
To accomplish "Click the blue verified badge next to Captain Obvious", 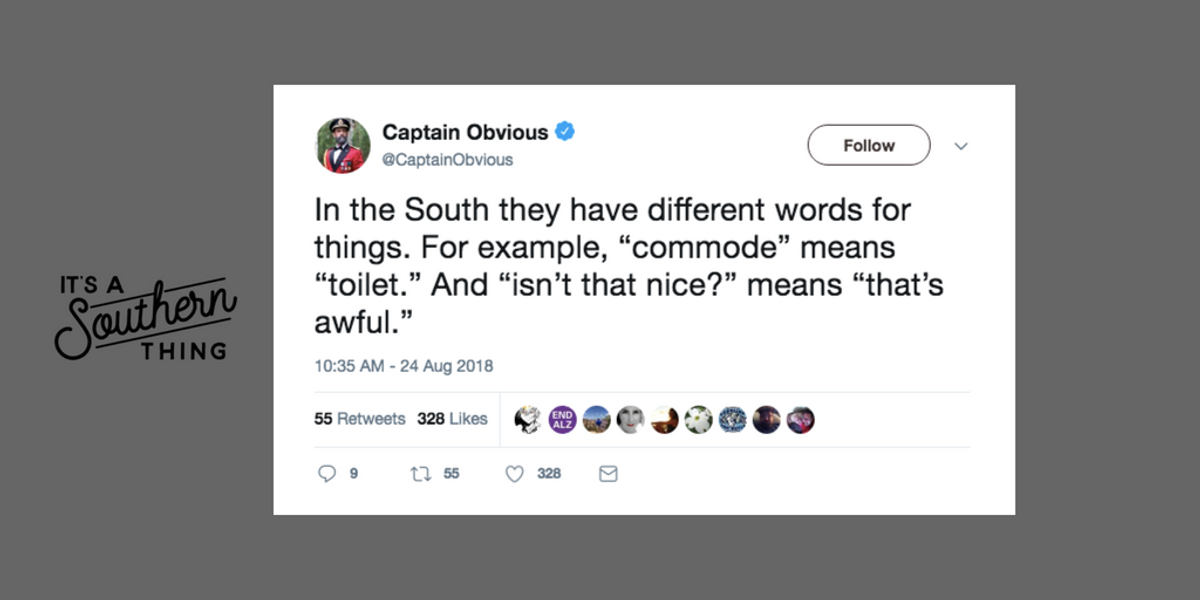I will [x=565, y=131].
